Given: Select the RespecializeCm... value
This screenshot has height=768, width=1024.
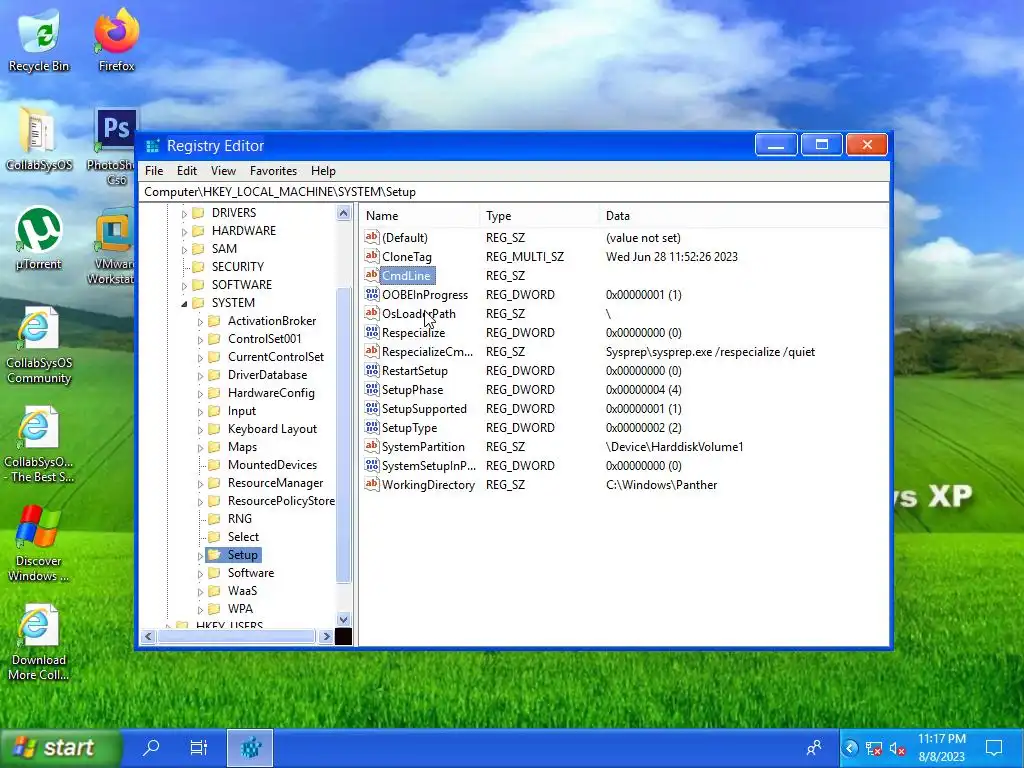Looking at the screenshot, I should 427,351.
